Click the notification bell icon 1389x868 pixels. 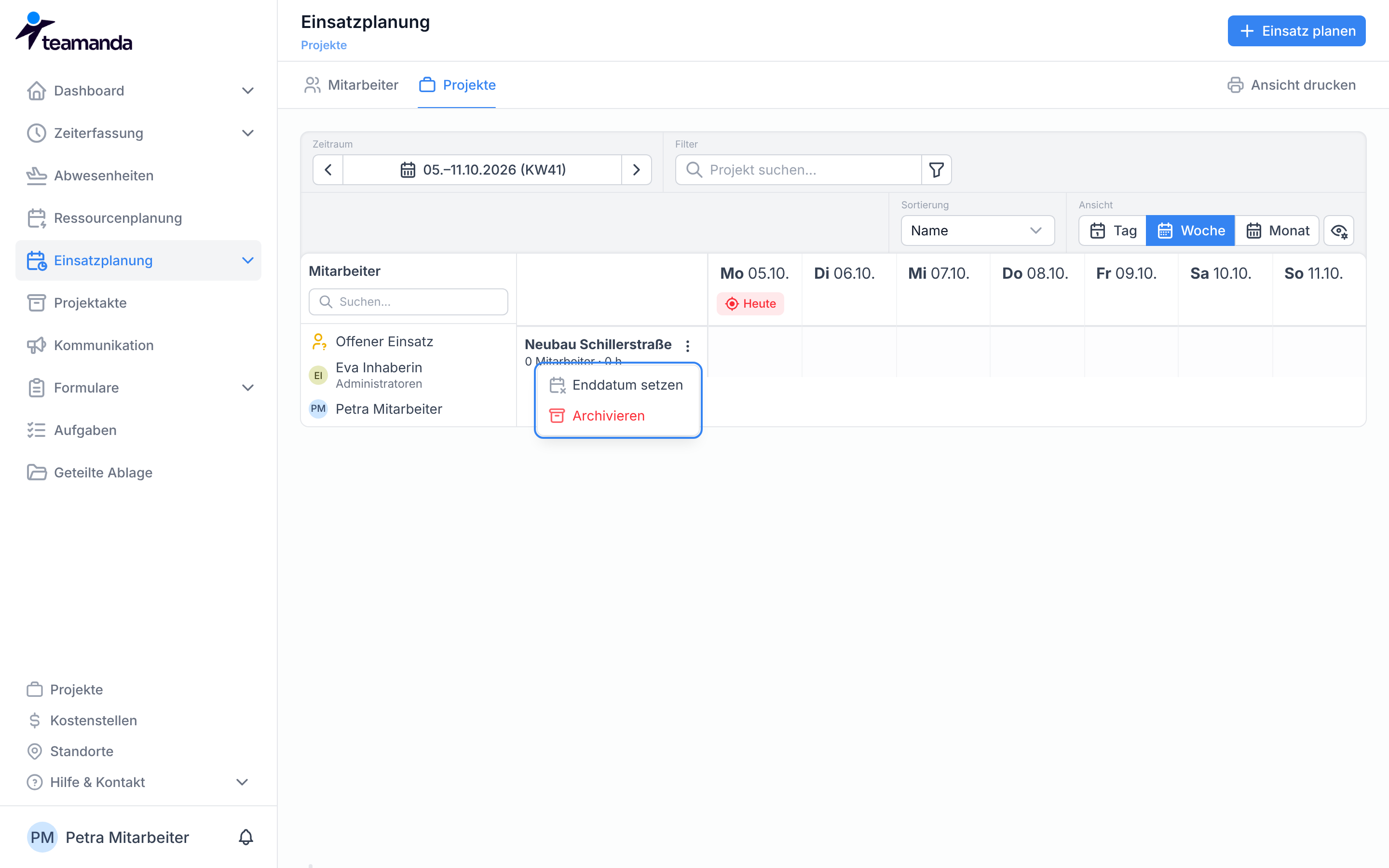[245, 837]
